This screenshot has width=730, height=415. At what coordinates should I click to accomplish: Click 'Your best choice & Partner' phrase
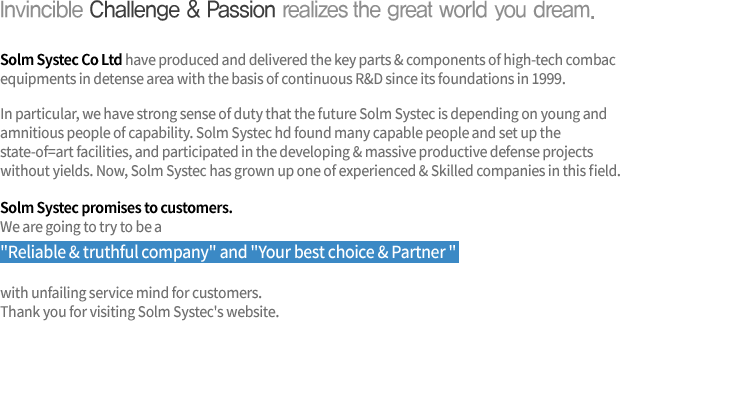point(353,252)
